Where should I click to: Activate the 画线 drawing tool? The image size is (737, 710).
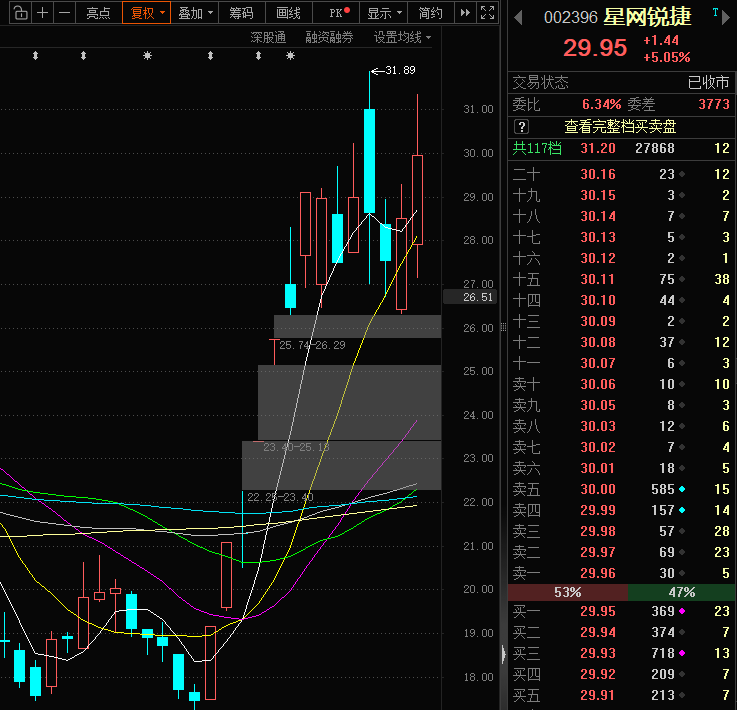tap(288, 13)
